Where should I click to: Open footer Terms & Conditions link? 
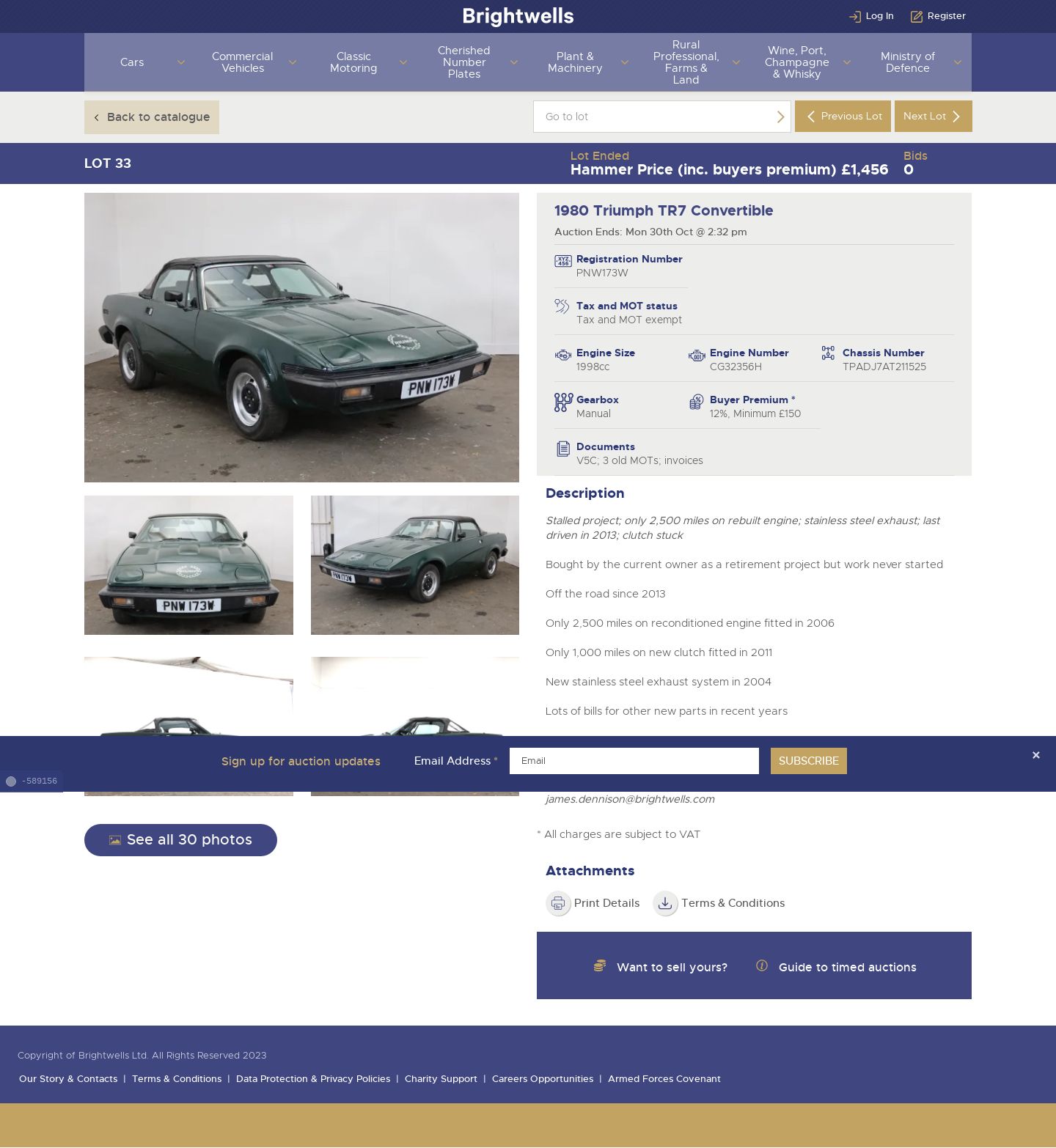[177, 1079]
